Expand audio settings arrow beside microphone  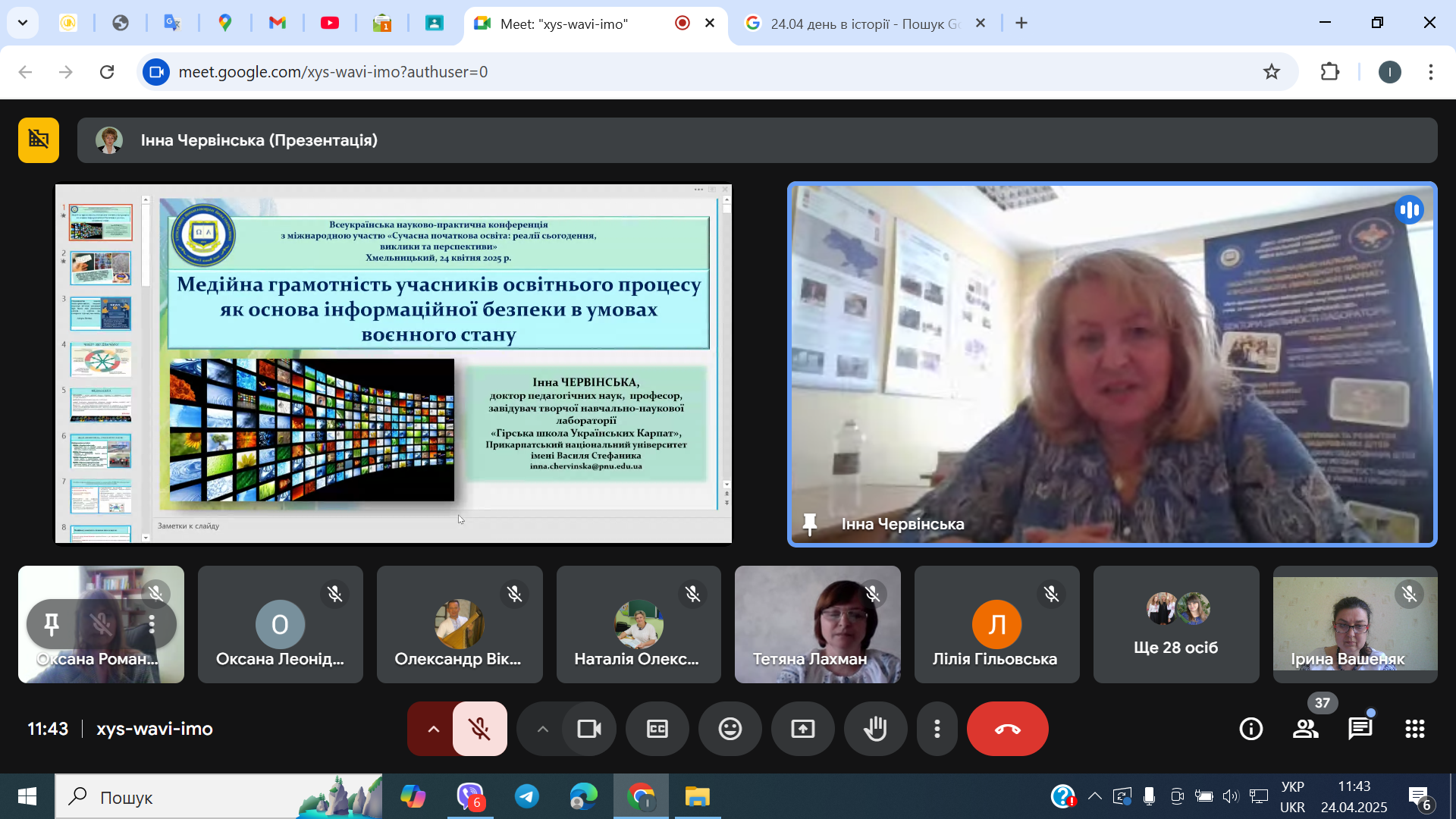pyautogui.click(x=433, y=729)
